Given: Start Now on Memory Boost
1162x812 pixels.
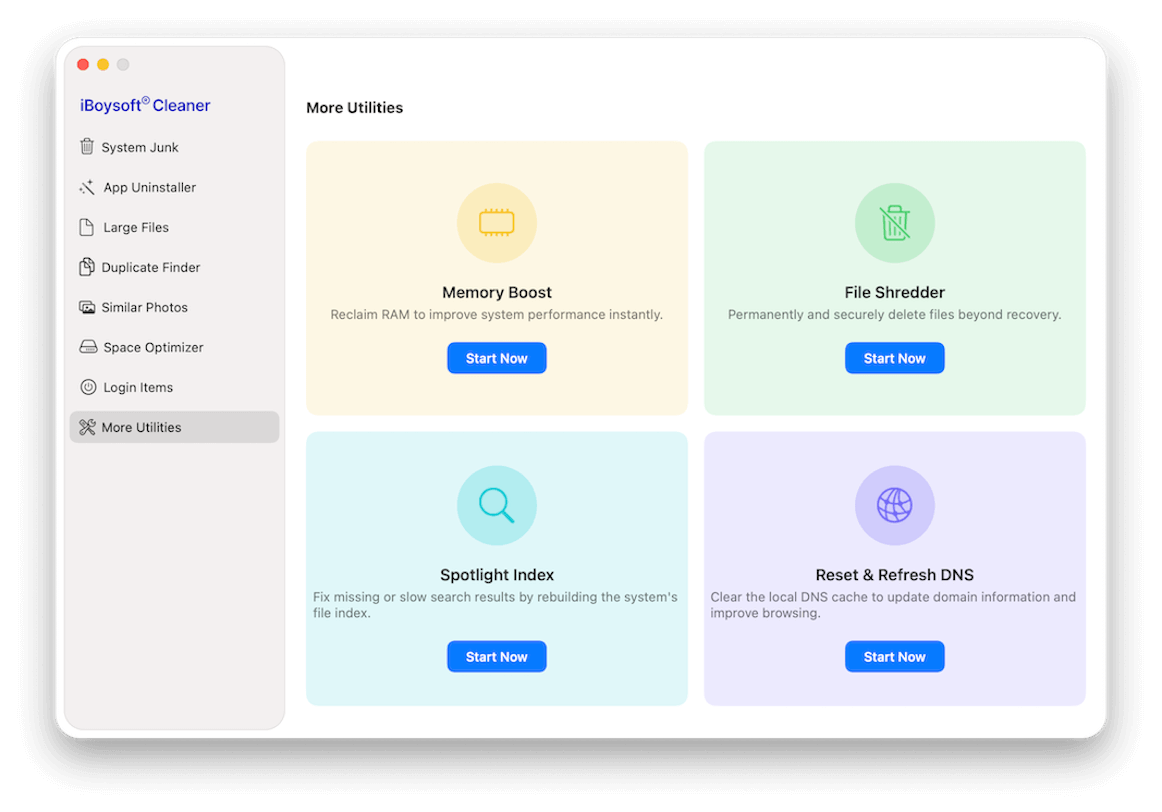Looking at the screenshot, I should tap(497, 357).
